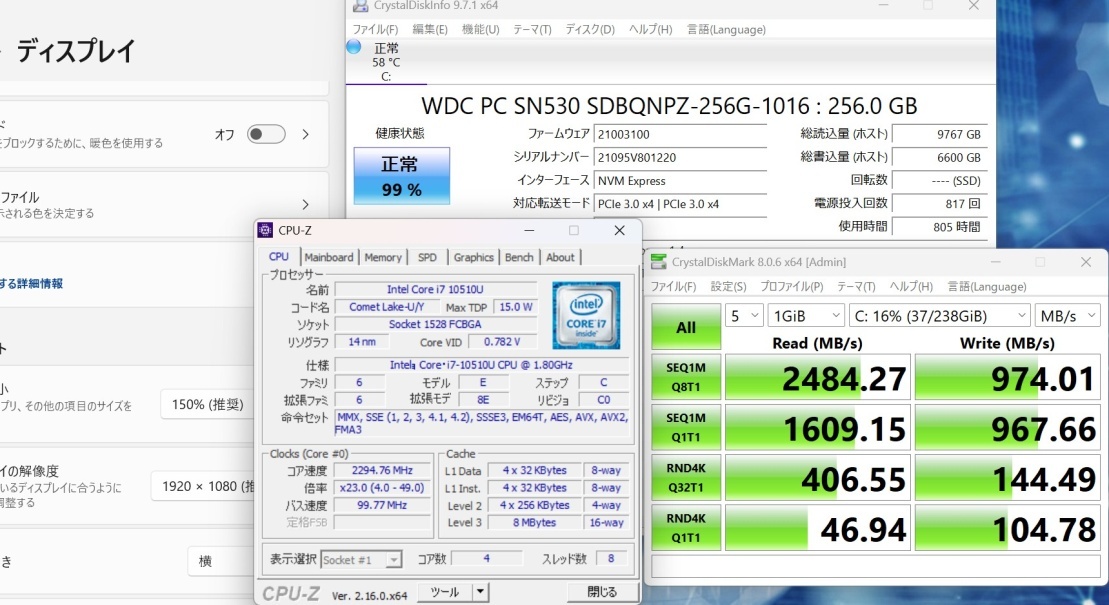
Task: Click the transfer mode field PCIe 3.0 x4
Action: coord(680,204)
